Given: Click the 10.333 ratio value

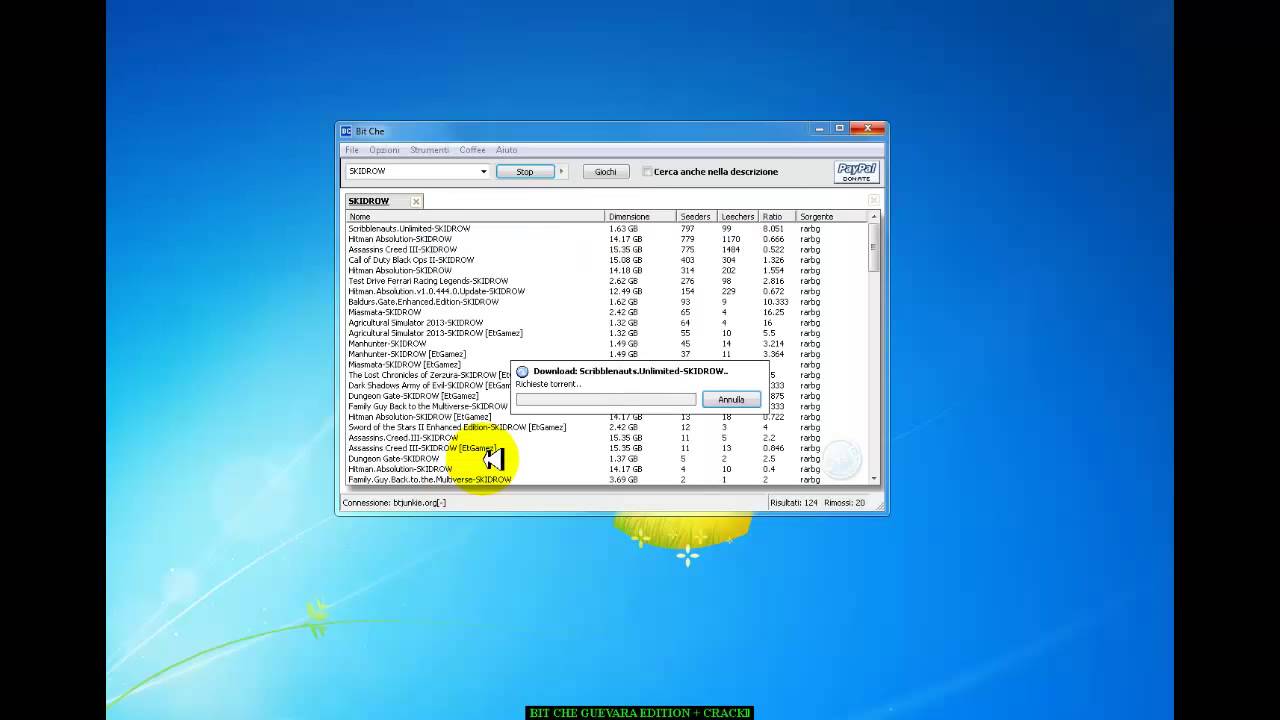Looking at the screenshot, I should (x=775, y=302).
